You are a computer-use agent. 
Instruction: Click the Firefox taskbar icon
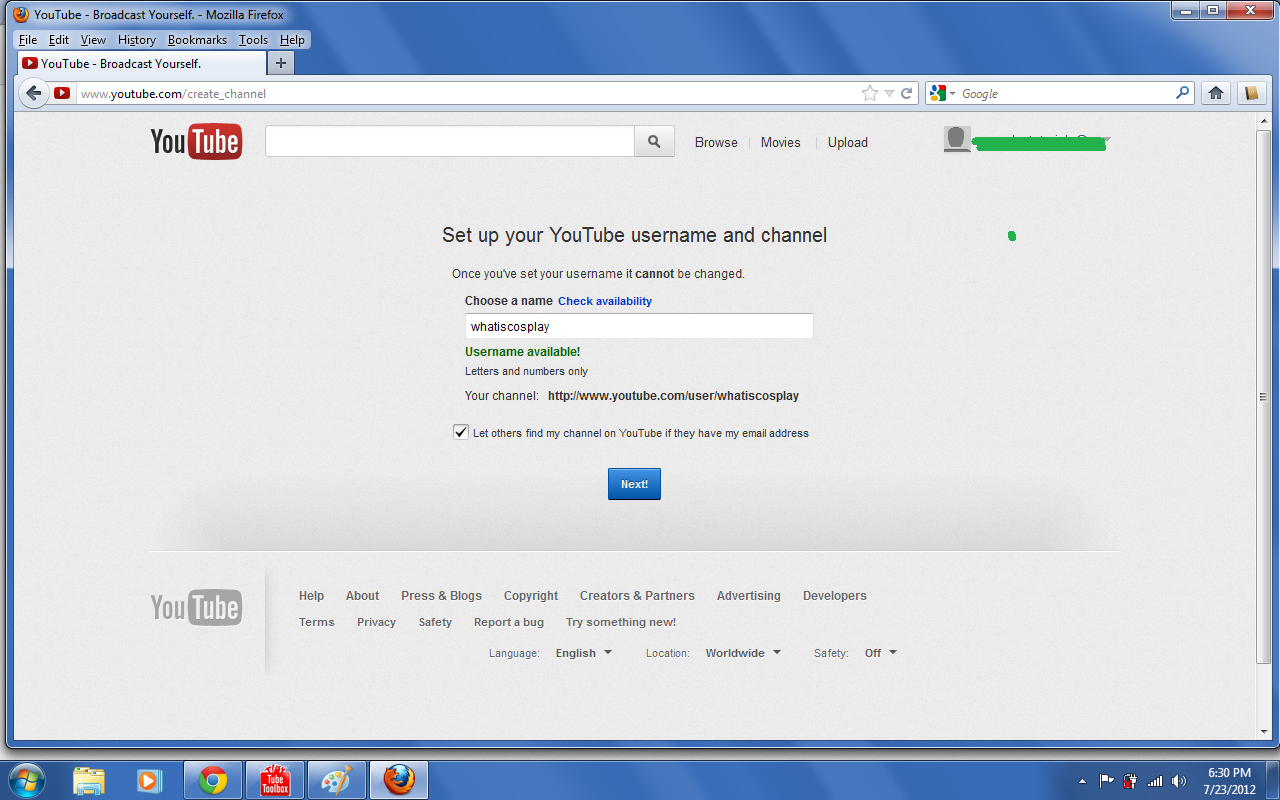click(x=399, y=780)
